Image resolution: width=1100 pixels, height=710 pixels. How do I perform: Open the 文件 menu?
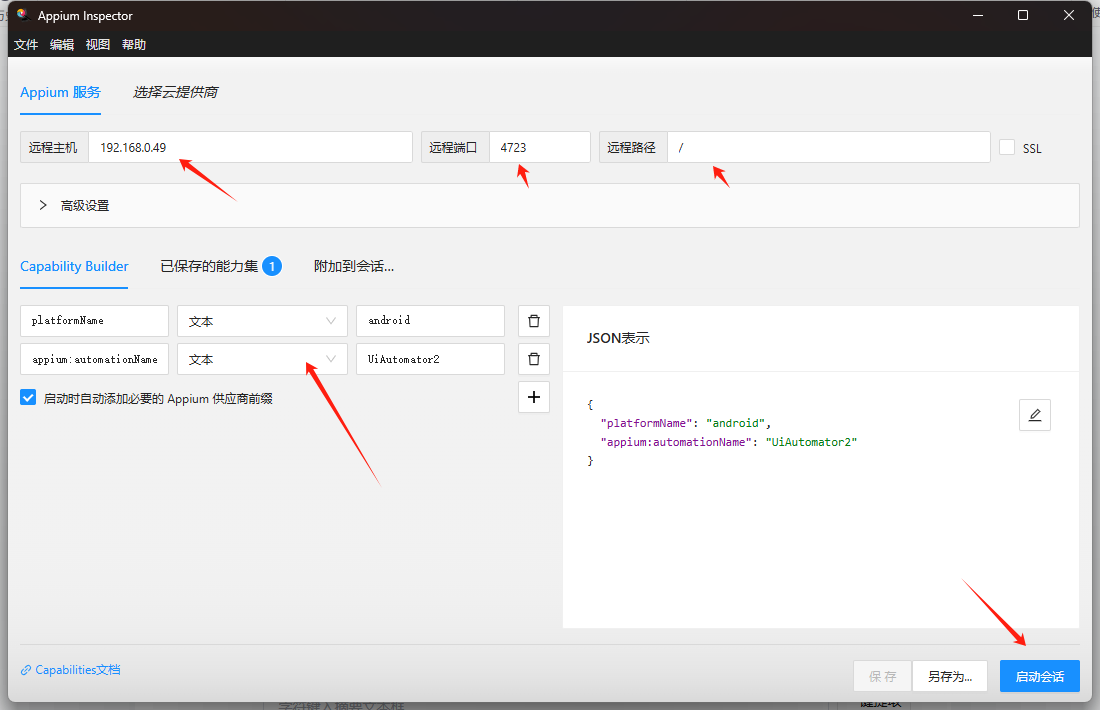[26, 44]
